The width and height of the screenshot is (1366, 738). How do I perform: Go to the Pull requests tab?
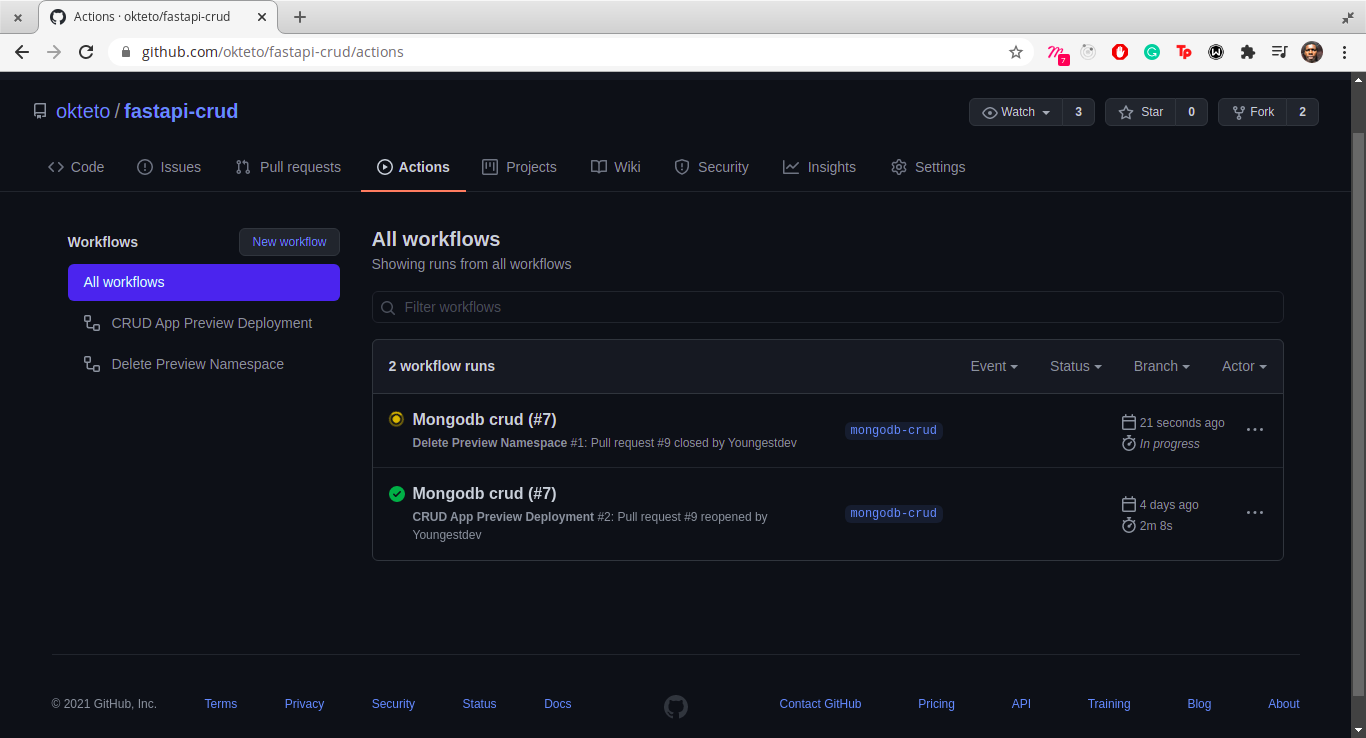point(288,167)
